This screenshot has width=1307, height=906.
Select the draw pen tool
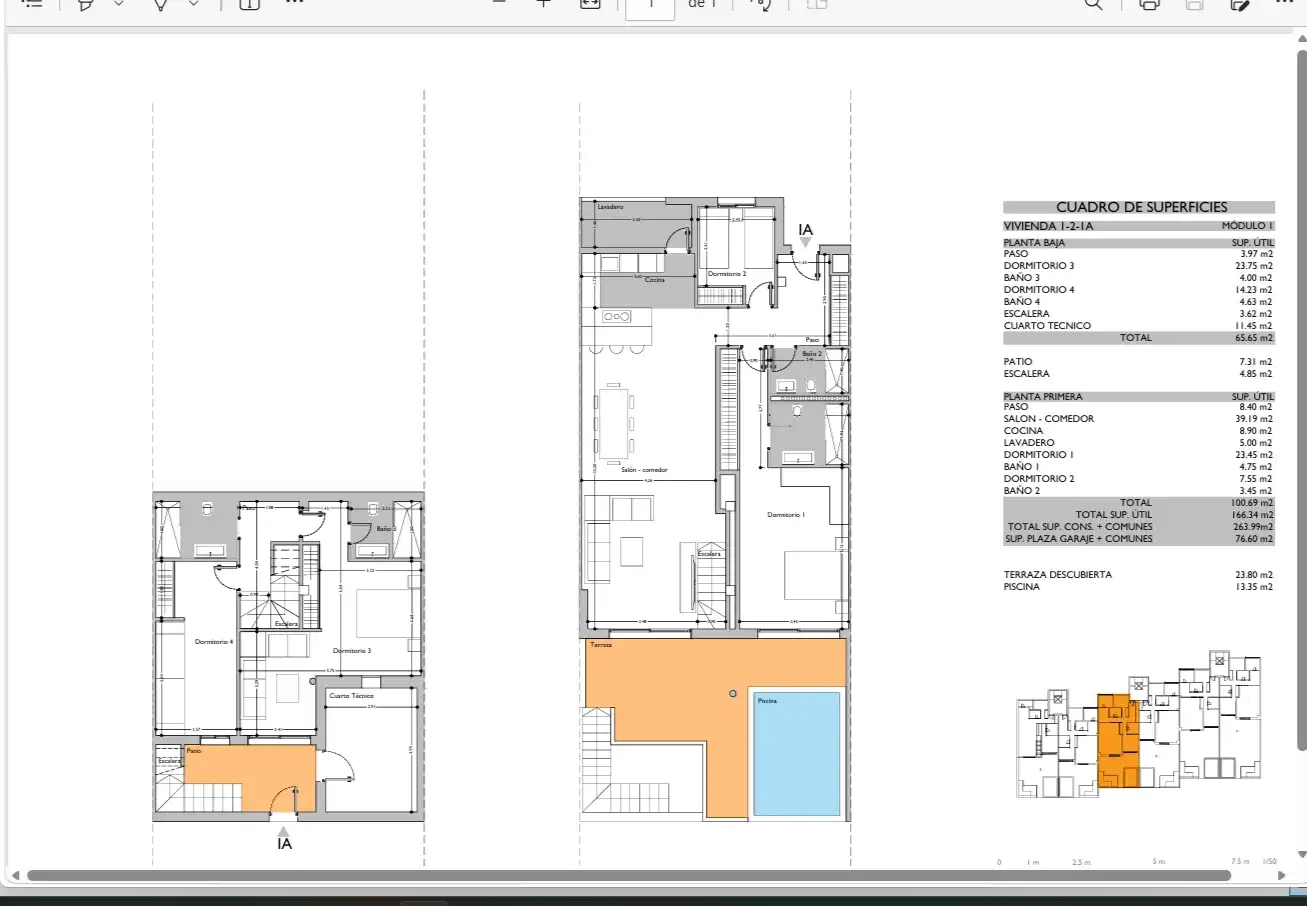coord(160,3)
